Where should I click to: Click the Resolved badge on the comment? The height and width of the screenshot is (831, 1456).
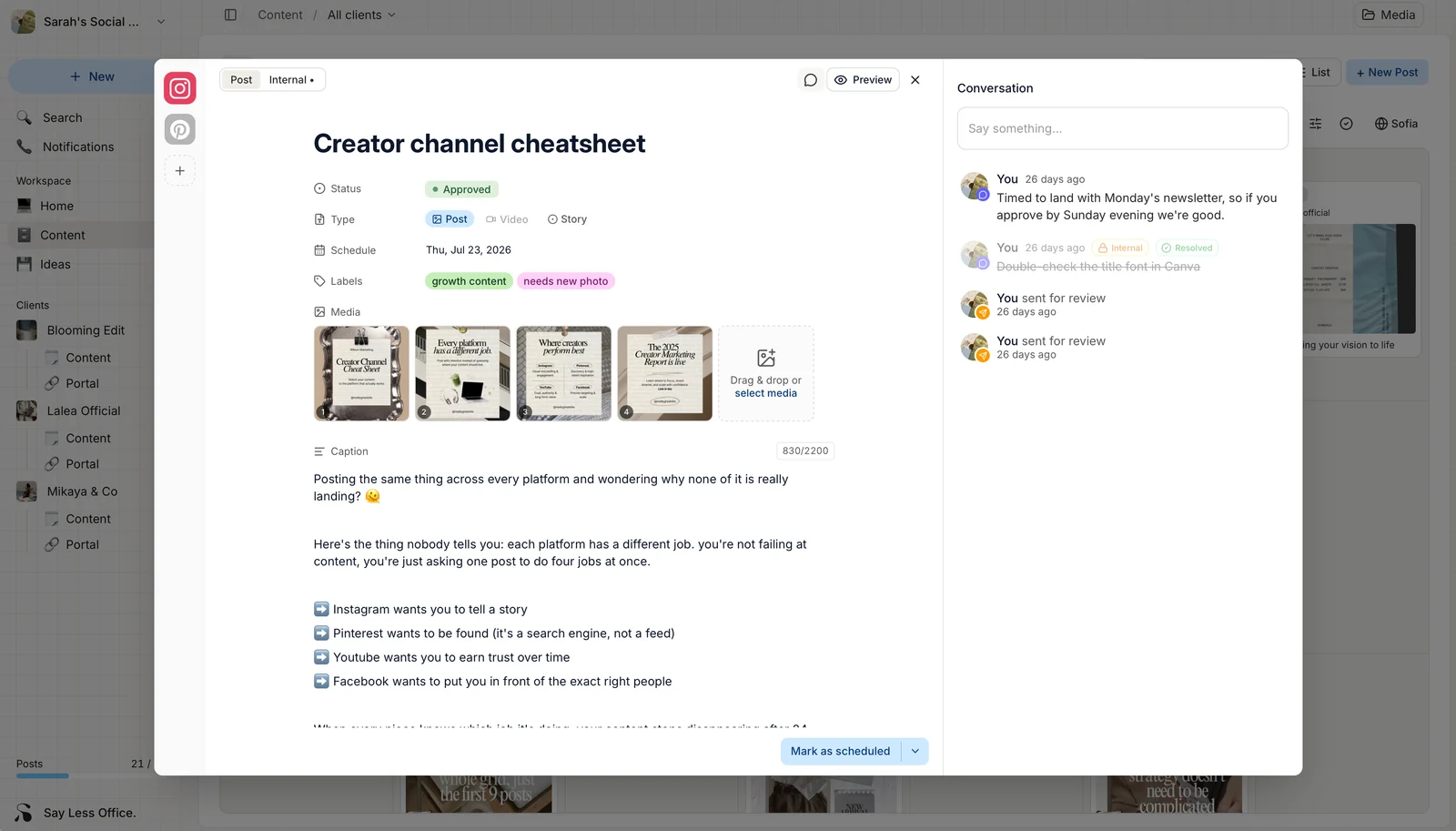pyautogui.click(x=1188, y=248)
